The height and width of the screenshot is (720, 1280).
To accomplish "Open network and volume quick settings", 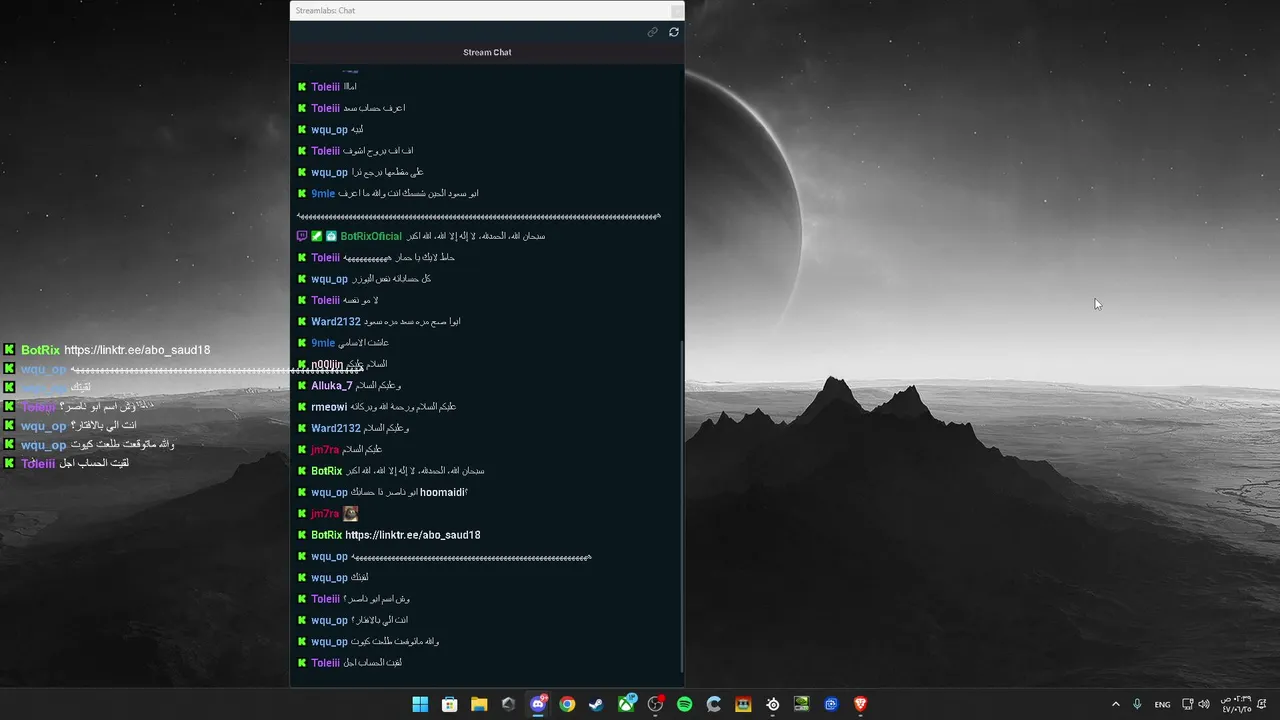I will (1197, 704).
